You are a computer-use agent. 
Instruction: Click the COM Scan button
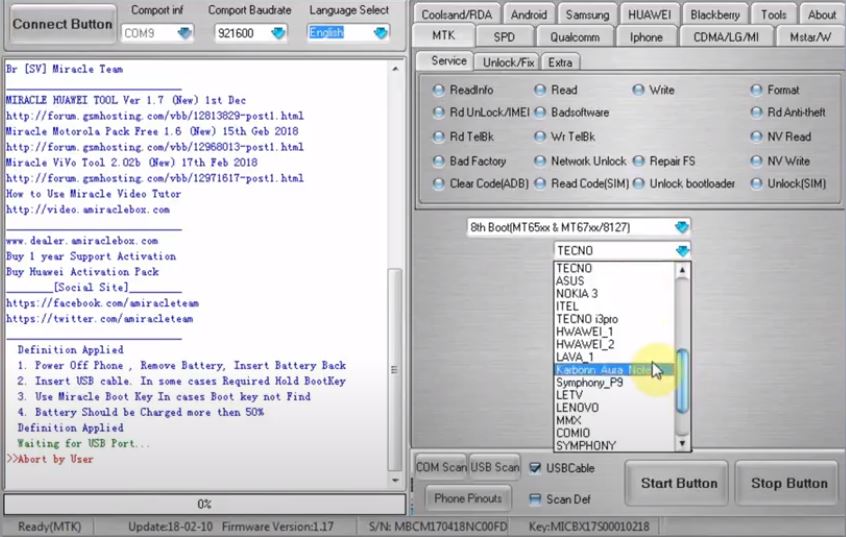[440, 467]
